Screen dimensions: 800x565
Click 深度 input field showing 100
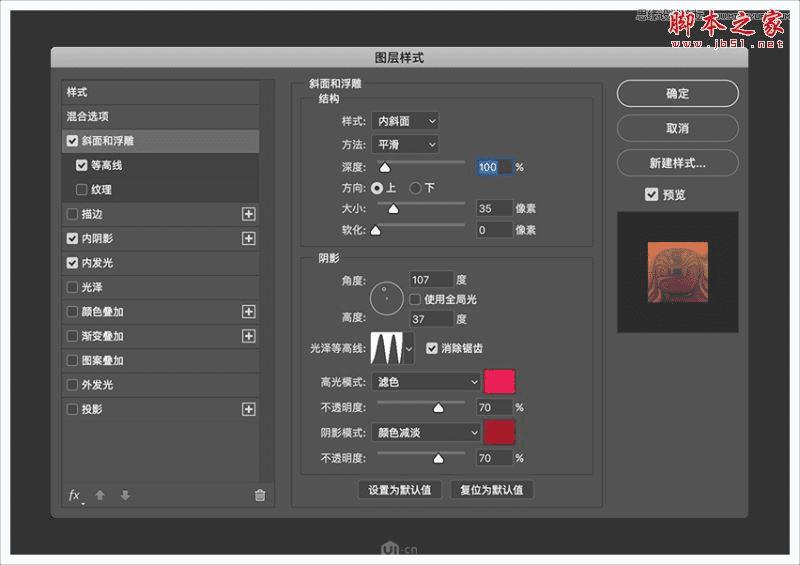click(x=494, y=167)
